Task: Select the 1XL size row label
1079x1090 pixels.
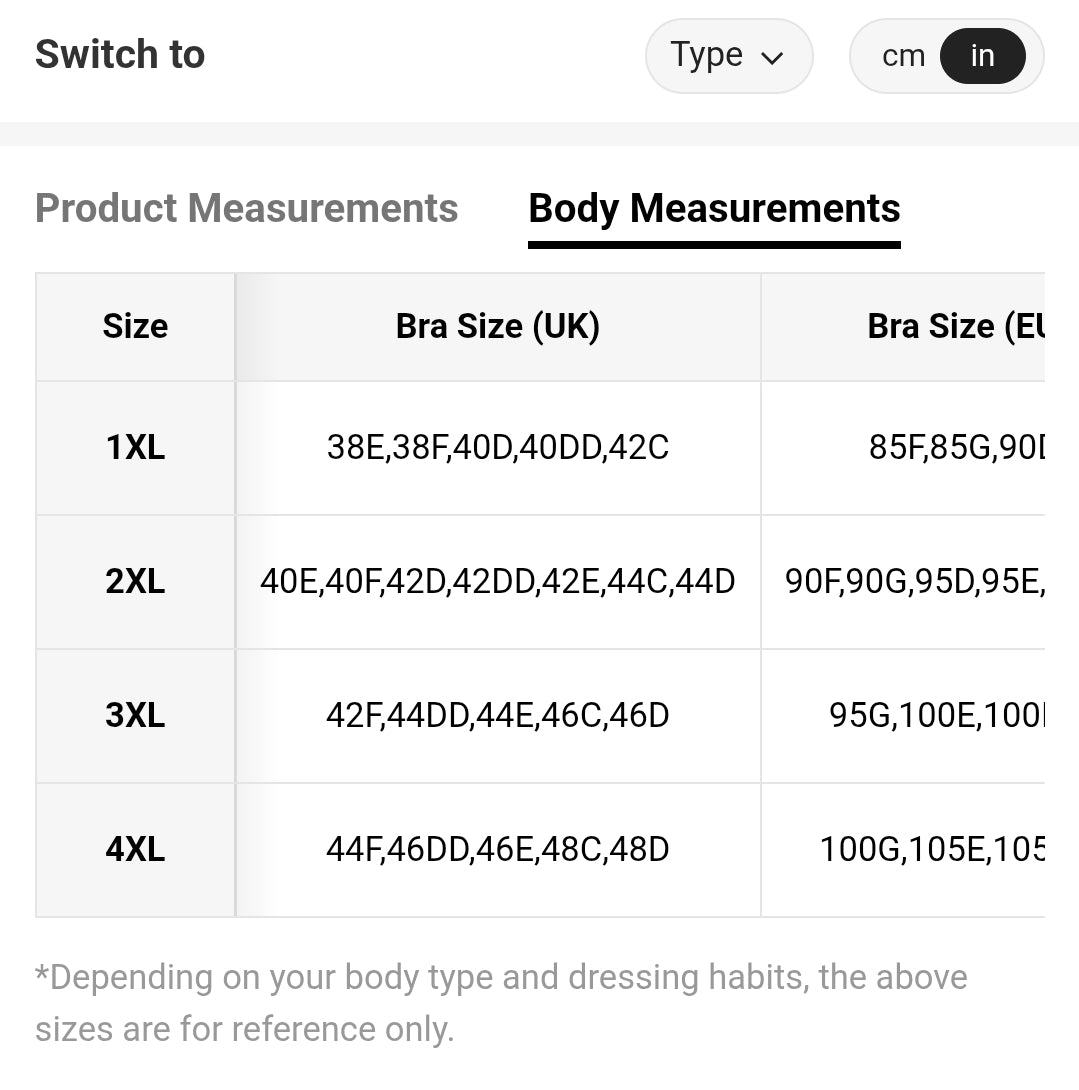Action: [135, 447]
